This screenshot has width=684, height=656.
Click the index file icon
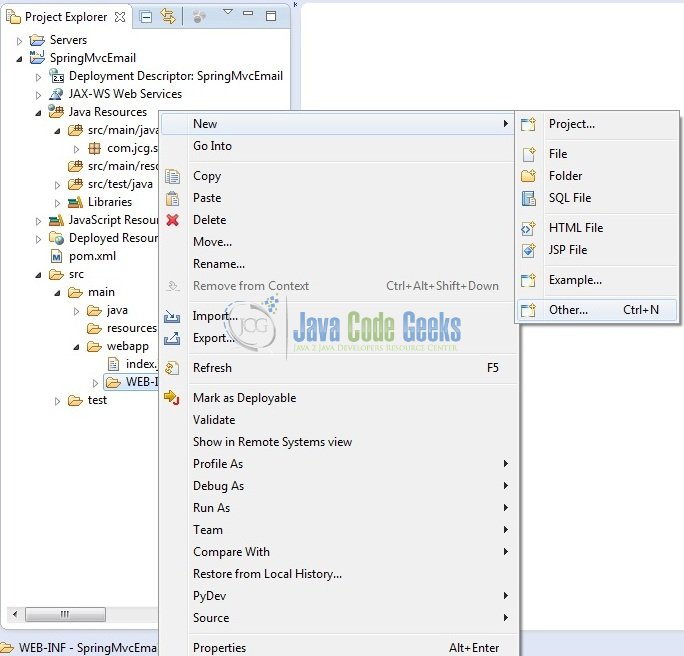[113, 364]
